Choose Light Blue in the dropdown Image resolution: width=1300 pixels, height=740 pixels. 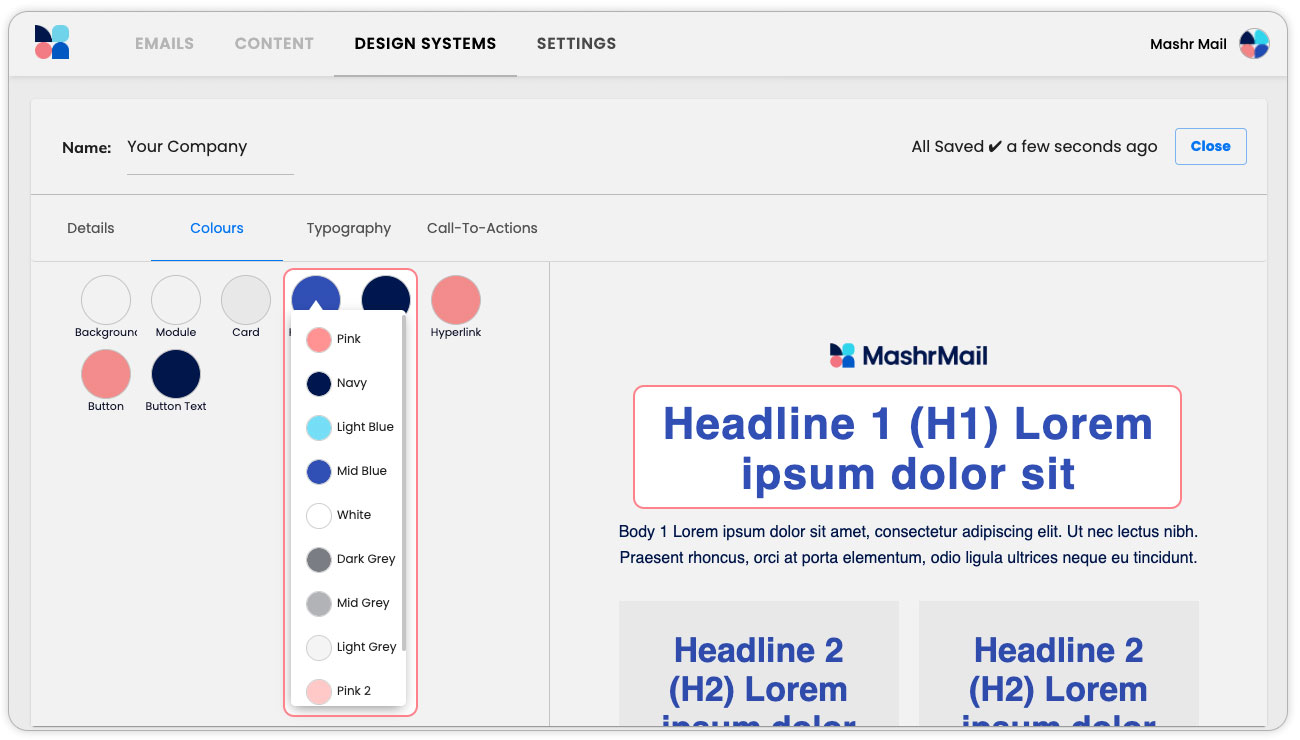350,427
